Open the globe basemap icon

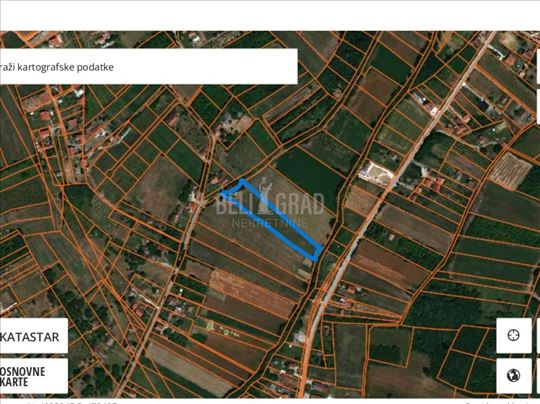pyautogui.click(x=513, y=375)
